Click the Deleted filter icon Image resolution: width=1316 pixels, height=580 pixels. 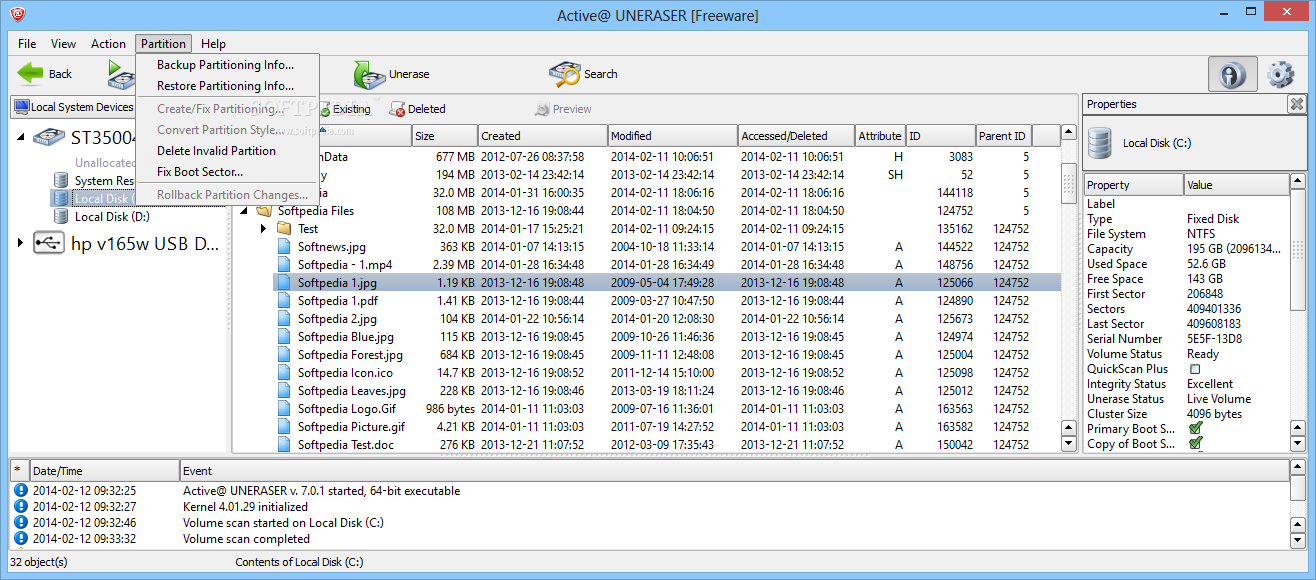pyautogui.click(x=397, y=109)
